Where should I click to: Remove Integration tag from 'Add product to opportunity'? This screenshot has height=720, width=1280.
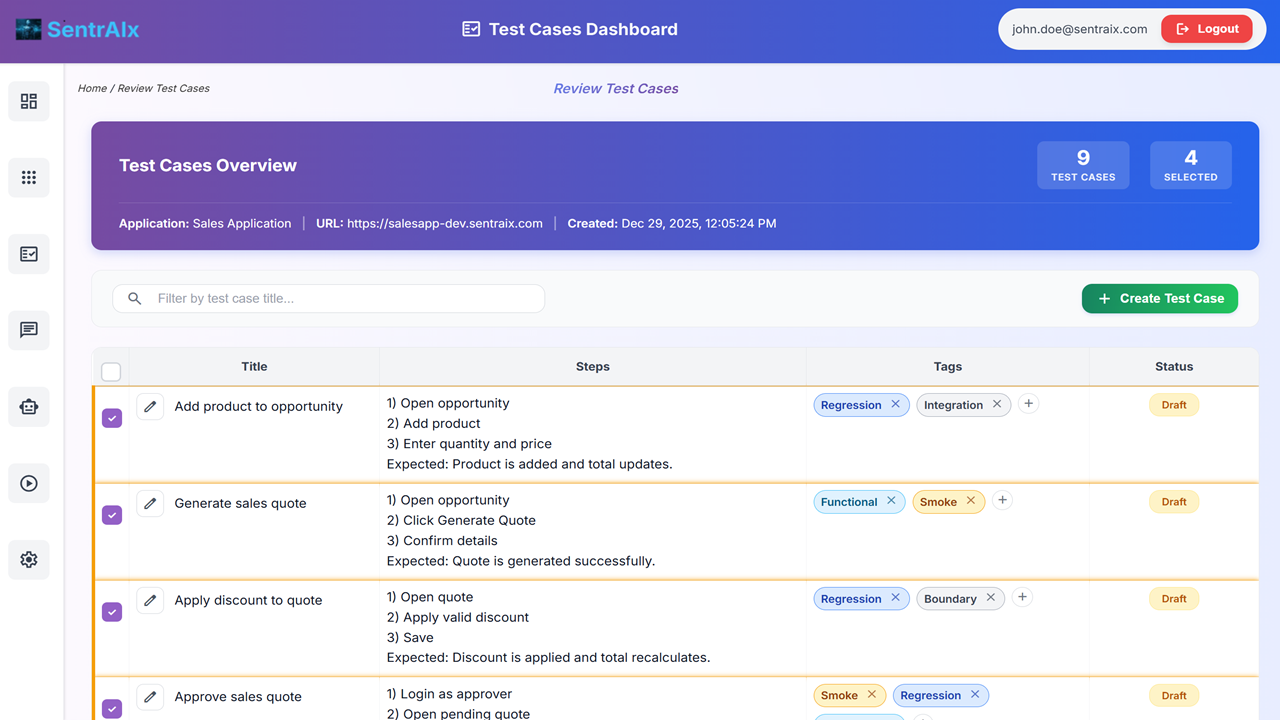coord(997,404)
